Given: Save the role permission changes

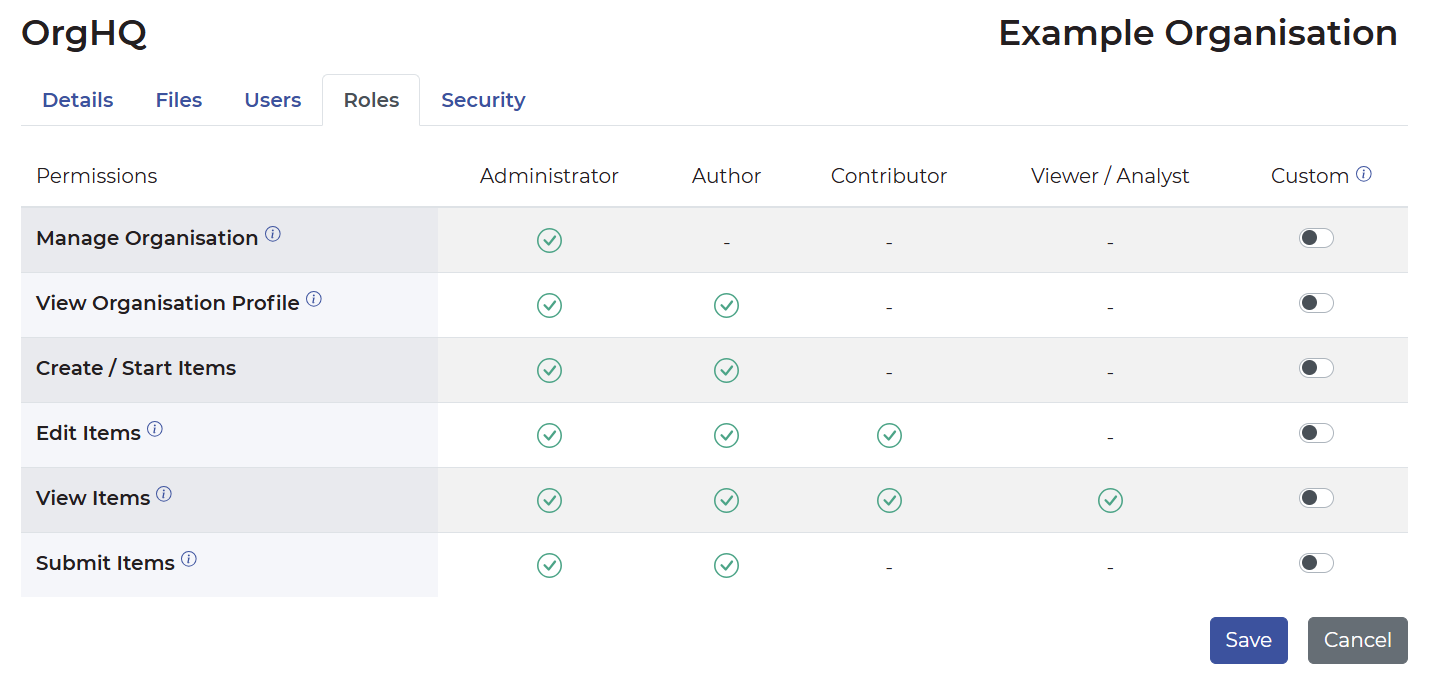Looking at the screenshot, I should (1248, 640).
